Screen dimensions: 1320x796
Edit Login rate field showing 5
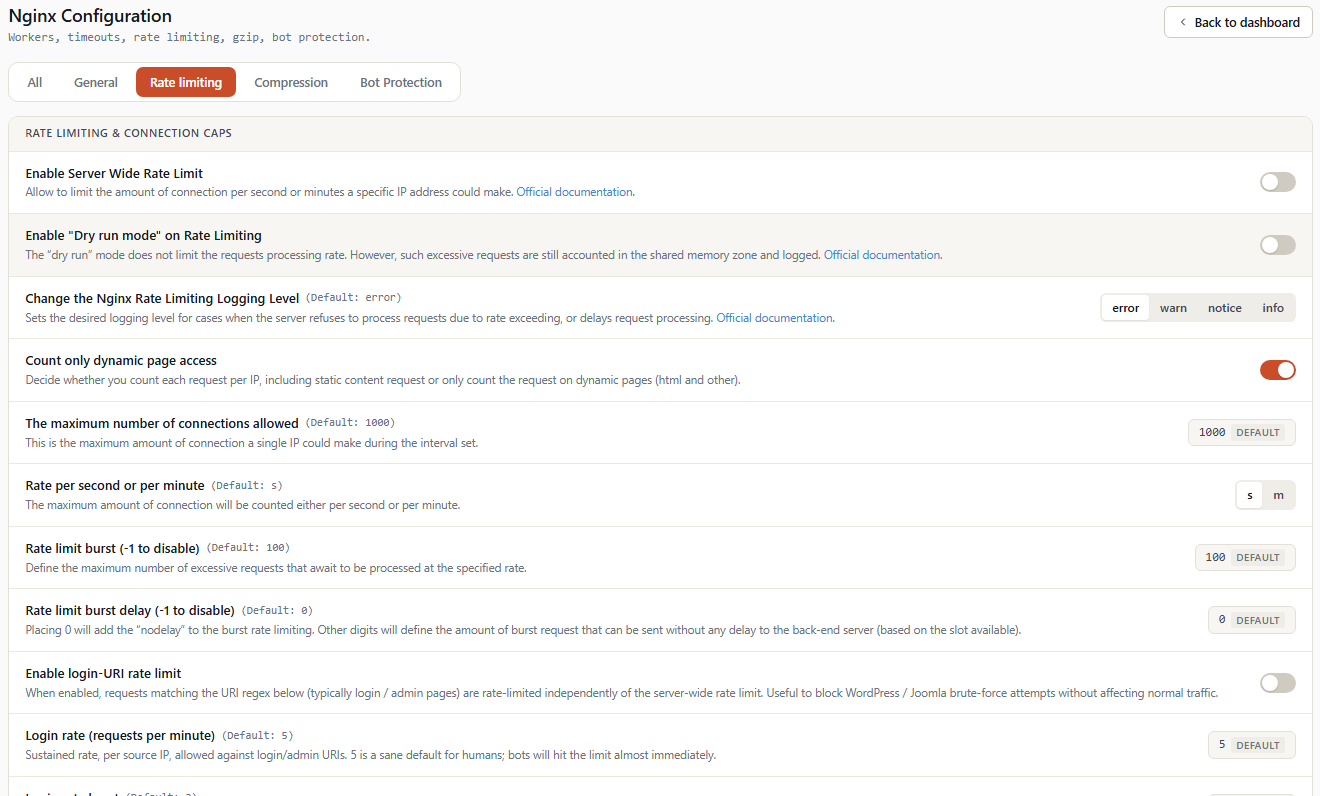click(1252, 745)
